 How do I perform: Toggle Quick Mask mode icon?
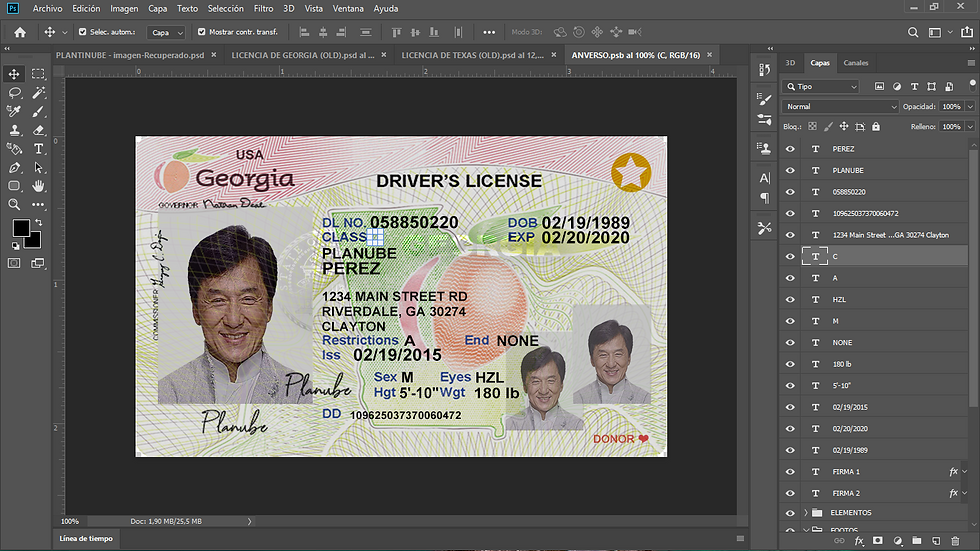click(x=14, y=263)
